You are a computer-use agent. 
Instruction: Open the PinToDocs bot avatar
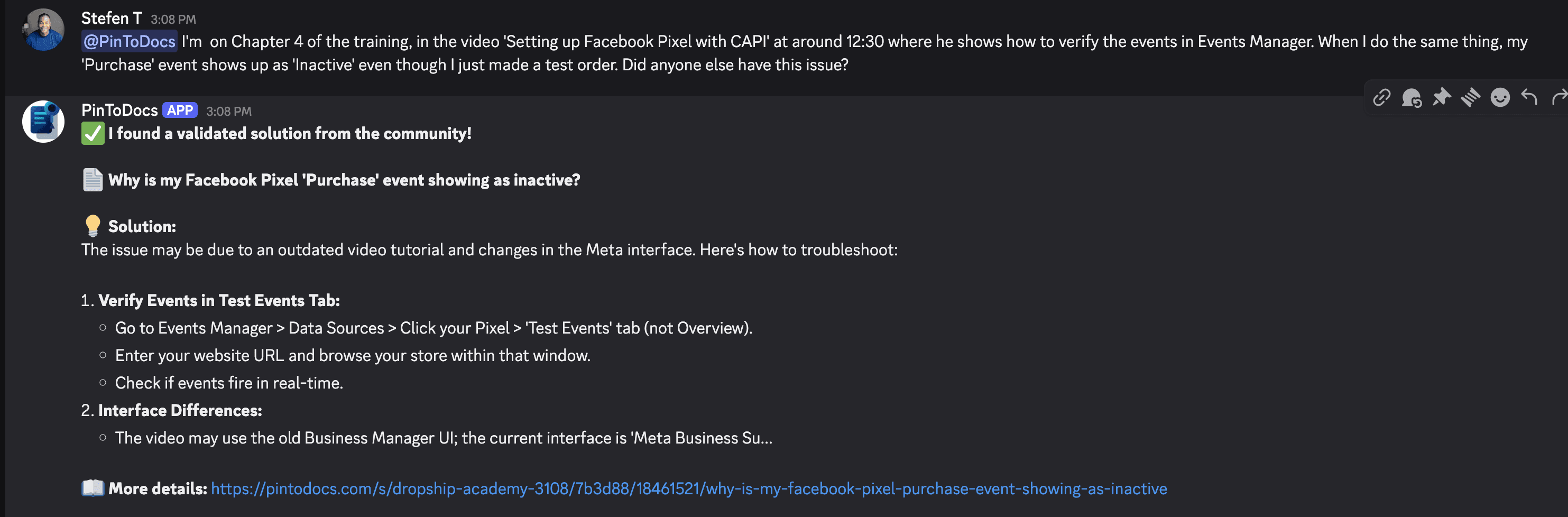[x=43, y=121]
